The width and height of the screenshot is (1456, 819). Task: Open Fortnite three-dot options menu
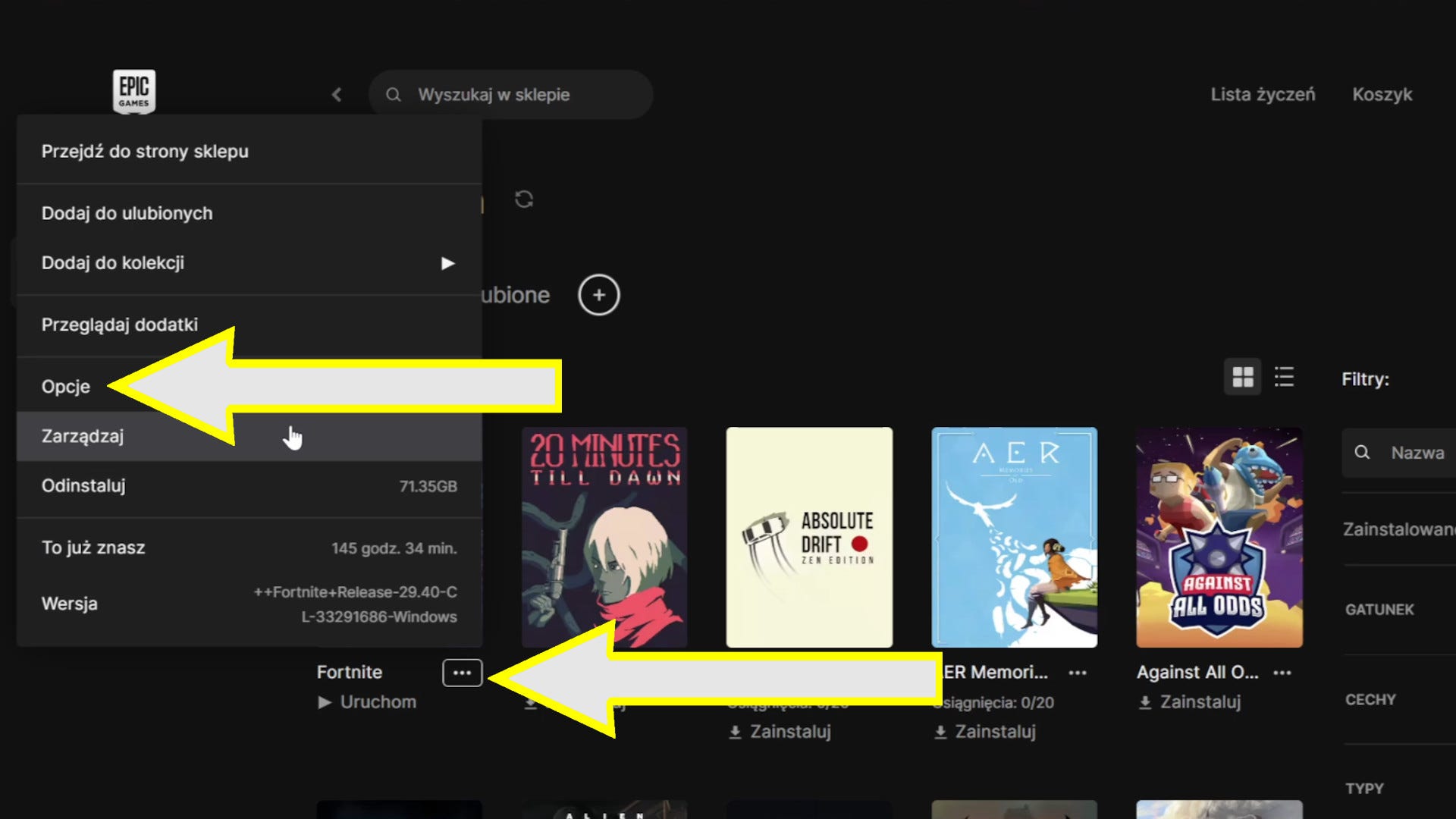point(463,673)
